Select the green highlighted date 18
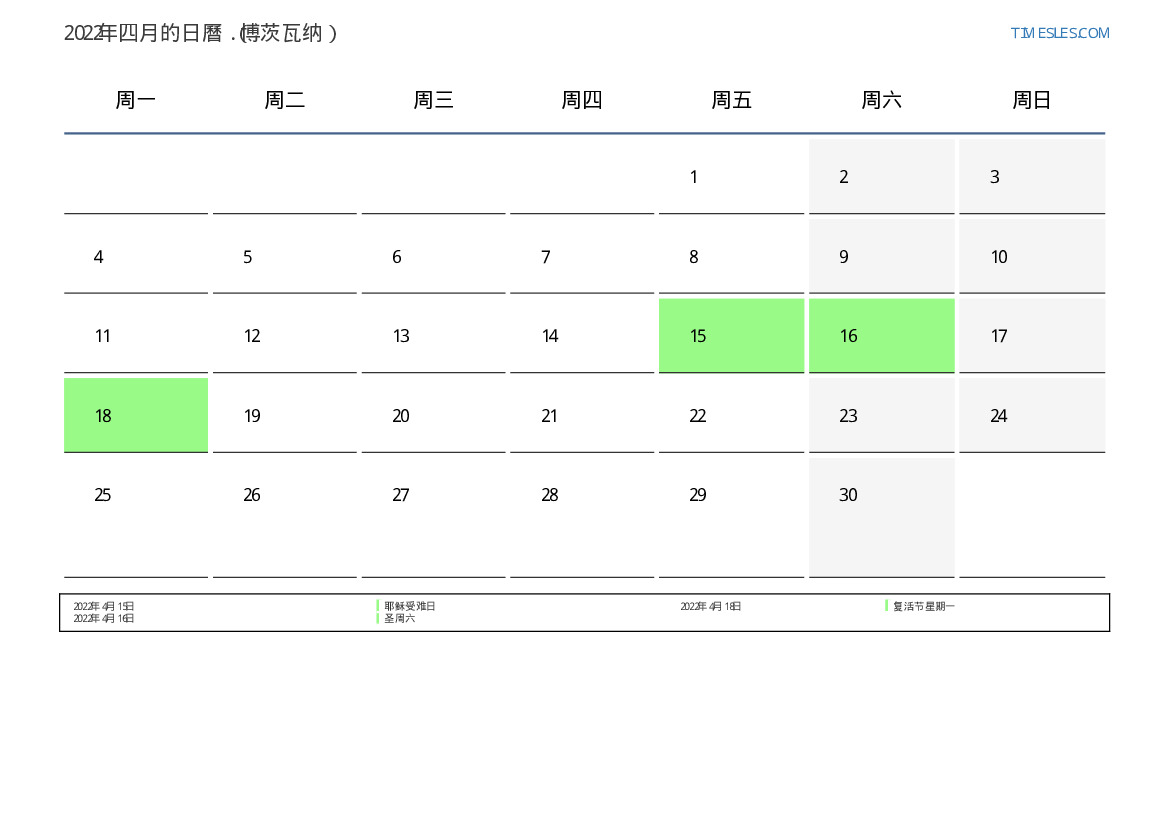The height and width of the screenshot is (827, 1169). pyautogui.click(x=136, y=415)
